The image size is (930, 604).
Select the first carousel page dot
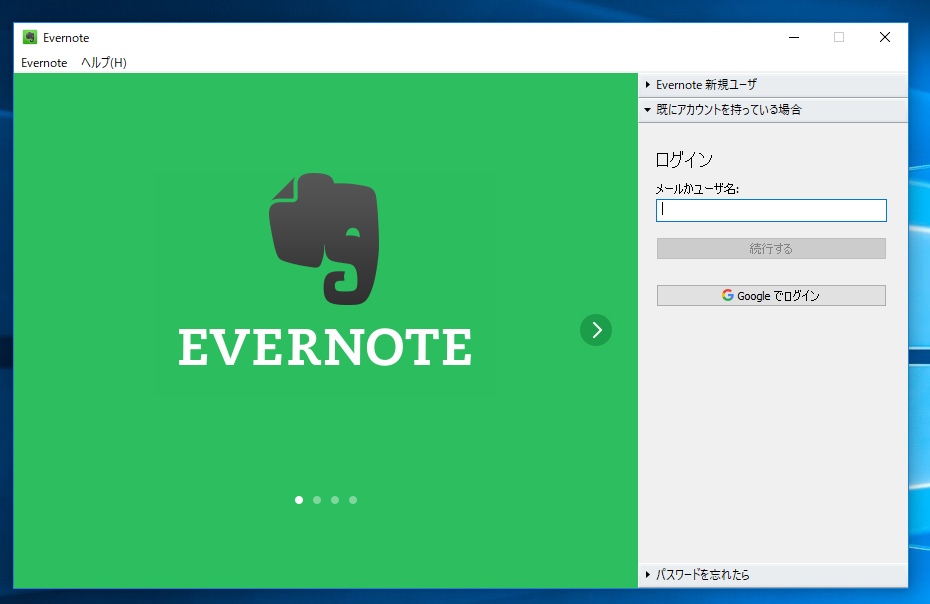(299, 500)
